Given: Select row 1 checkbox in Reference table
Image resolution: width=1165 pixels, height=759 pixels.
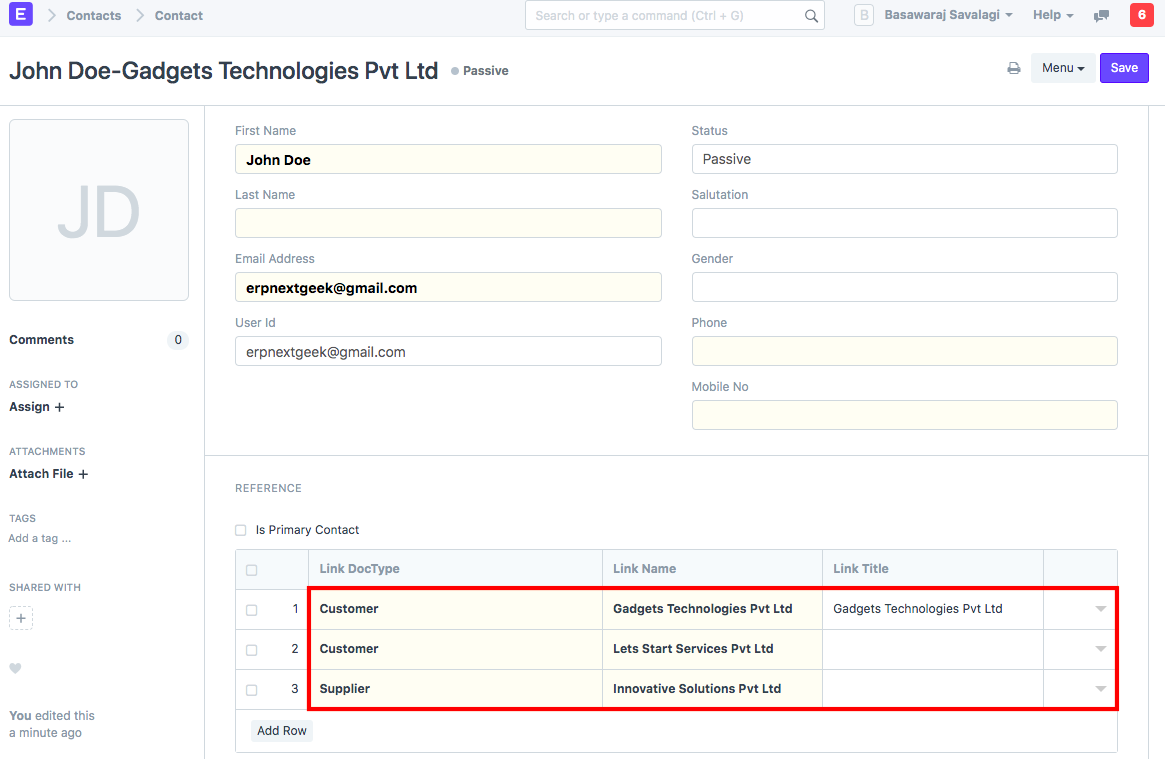Looking at the screenshot, I should tap(251, 609).
